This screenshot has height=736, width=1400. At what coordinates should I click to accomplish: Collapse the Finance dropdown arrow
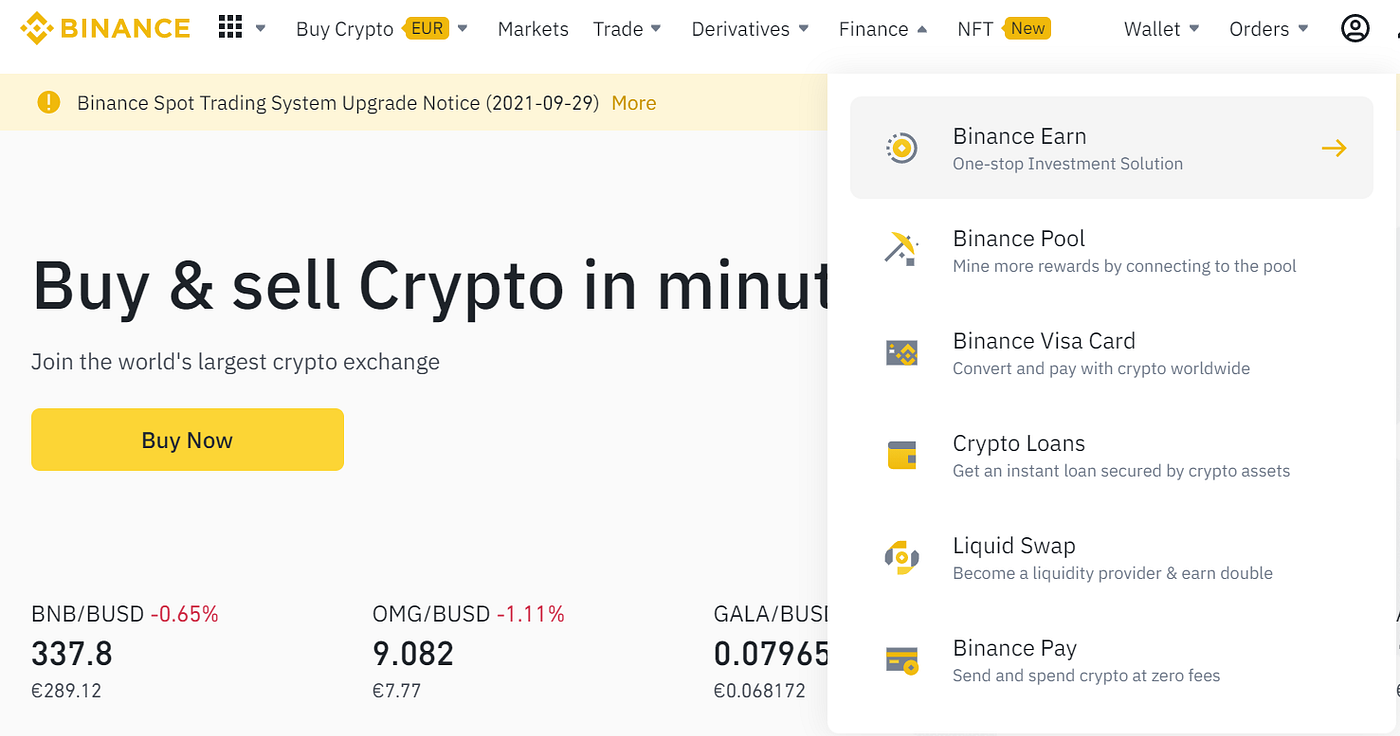922,29
